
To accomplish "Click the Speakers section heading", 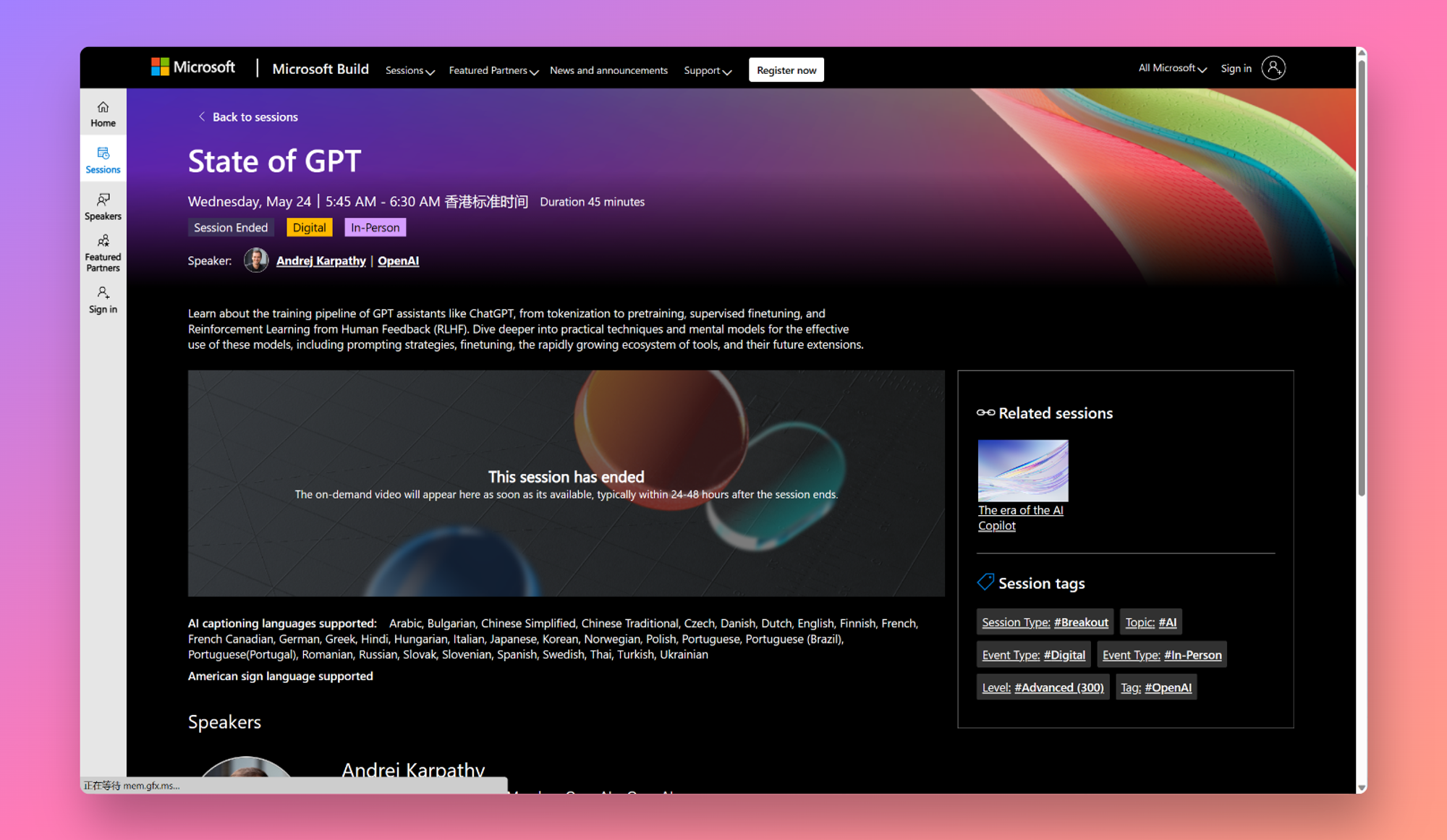I will point(224,722).
